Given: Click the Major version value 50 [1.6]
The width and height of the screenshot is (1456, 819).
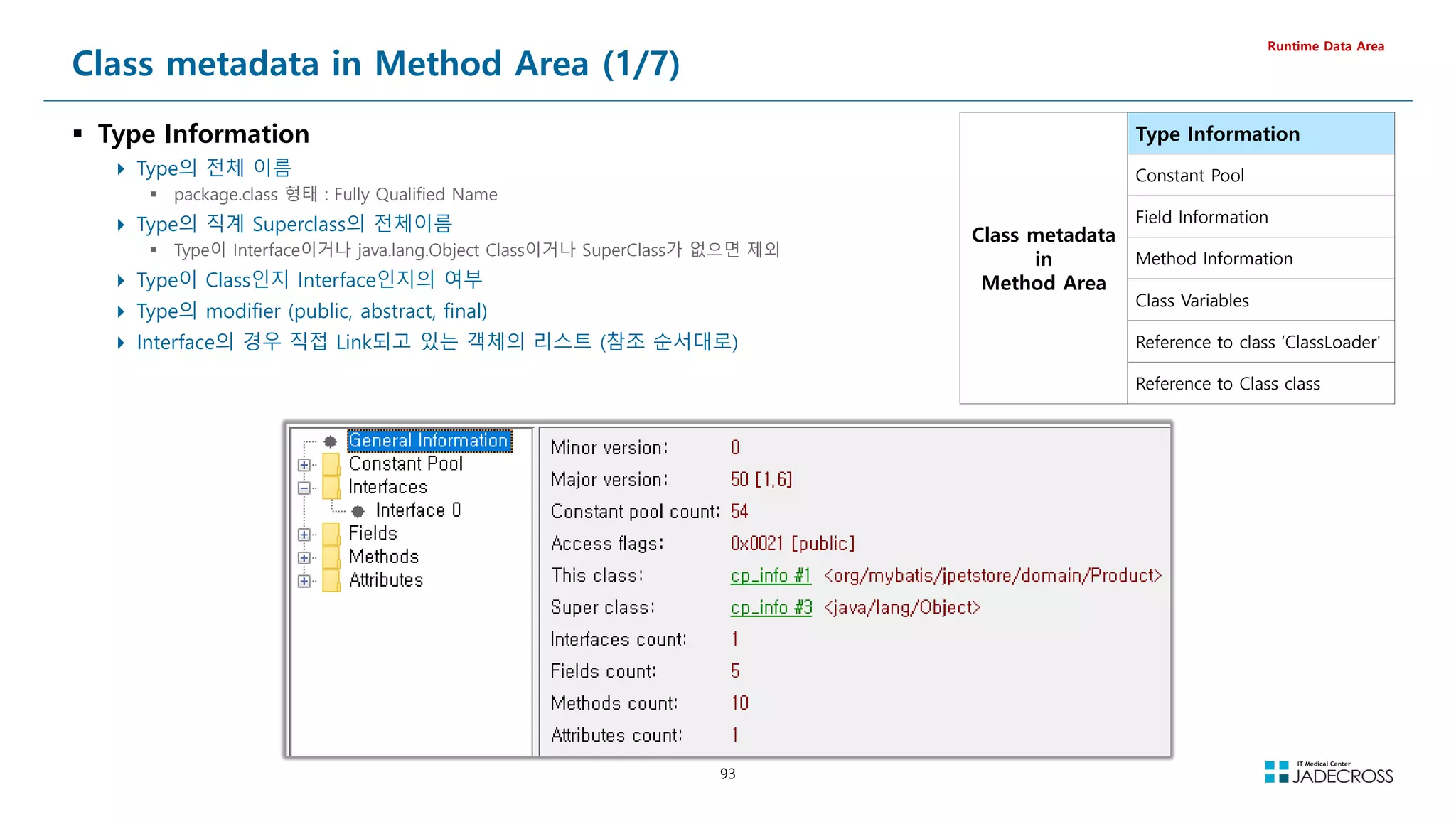Looking at the screenshot, I should pyautogui.click(x=761, y=480).
